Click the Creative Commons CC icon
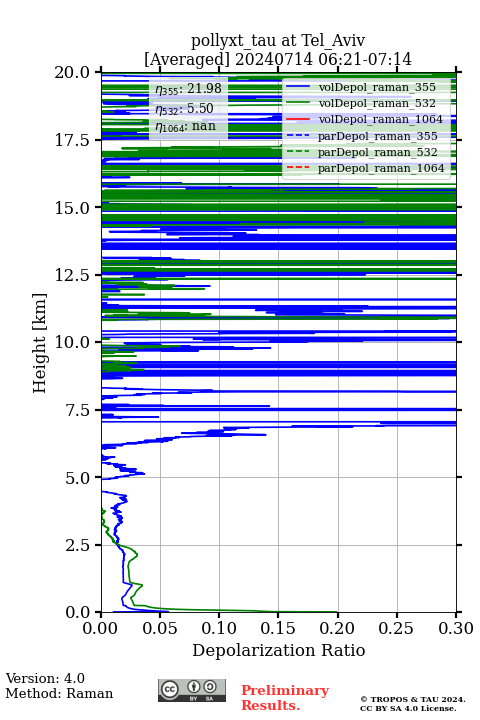 click(x=169, y=689)
